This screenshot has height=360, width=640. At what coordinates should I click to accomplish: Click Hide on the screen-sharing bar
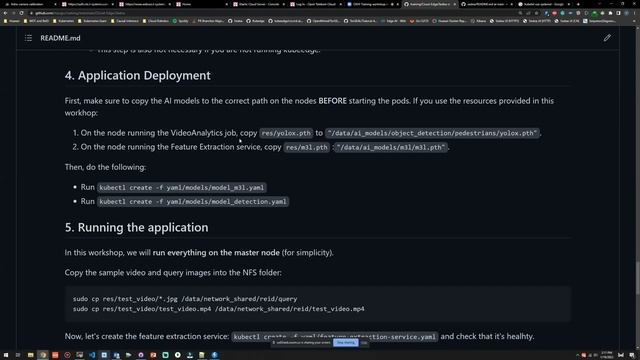click(x=364, y=342)
